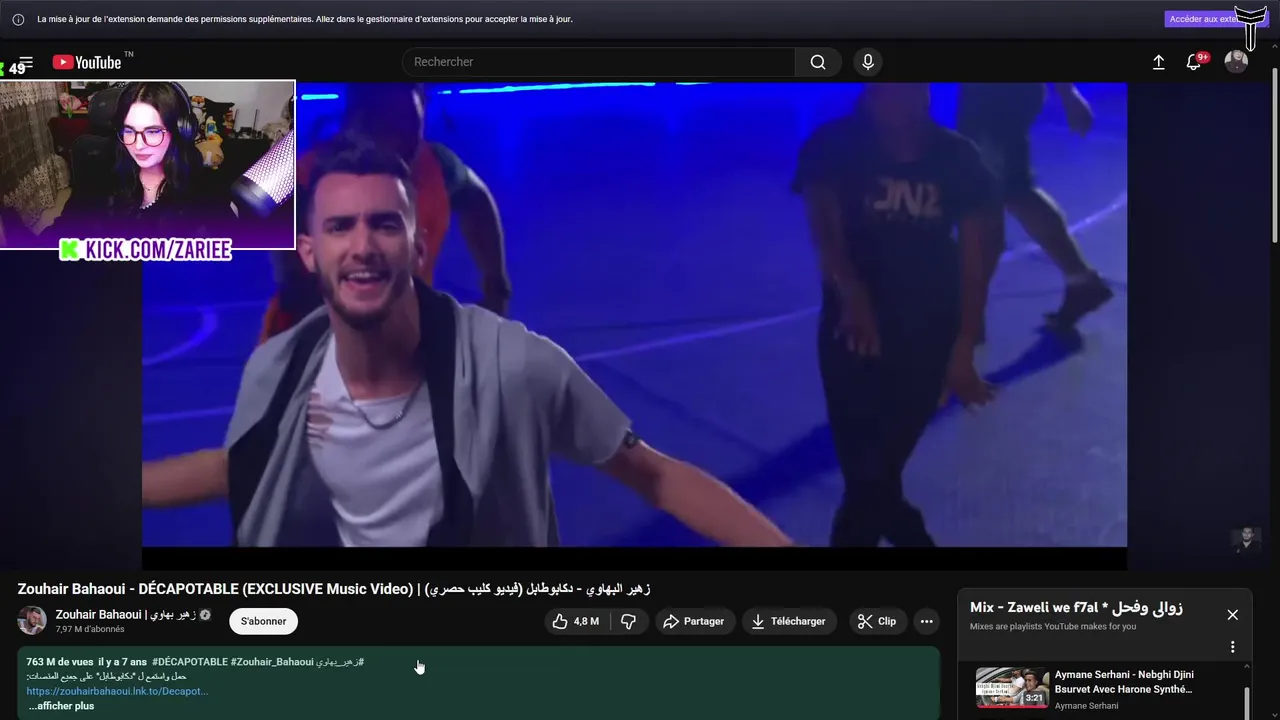This screenshot has width=1280, height=720.
Task: Click the Télécharger download button
Action: [x=789, y=621]
